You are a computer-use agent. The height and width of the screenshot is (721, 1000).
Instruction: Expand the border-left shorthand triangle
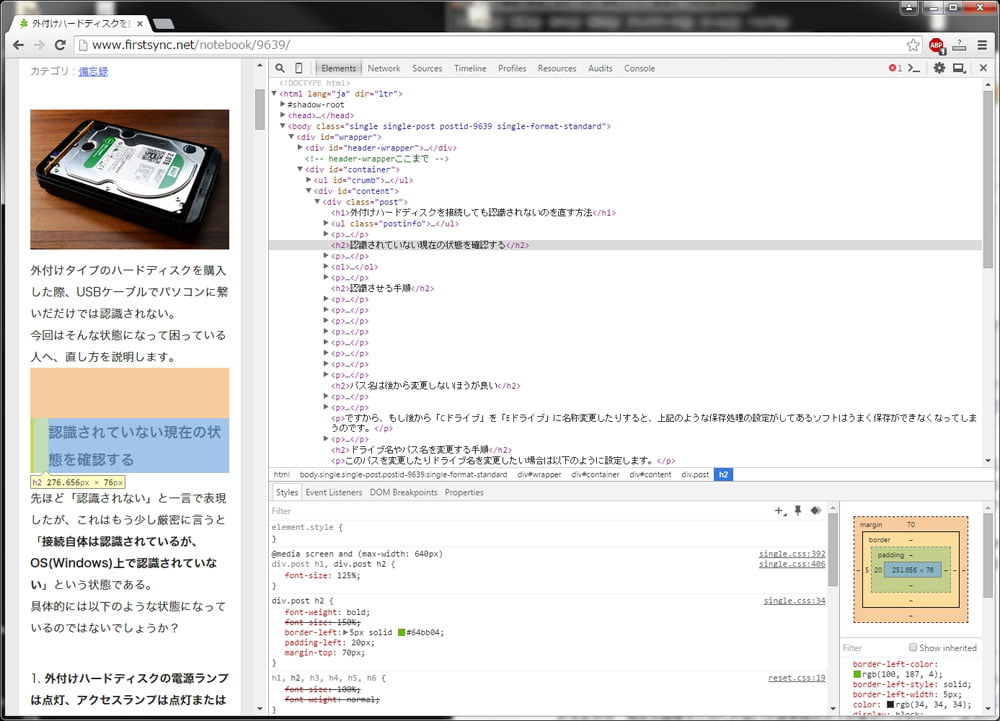346,632
